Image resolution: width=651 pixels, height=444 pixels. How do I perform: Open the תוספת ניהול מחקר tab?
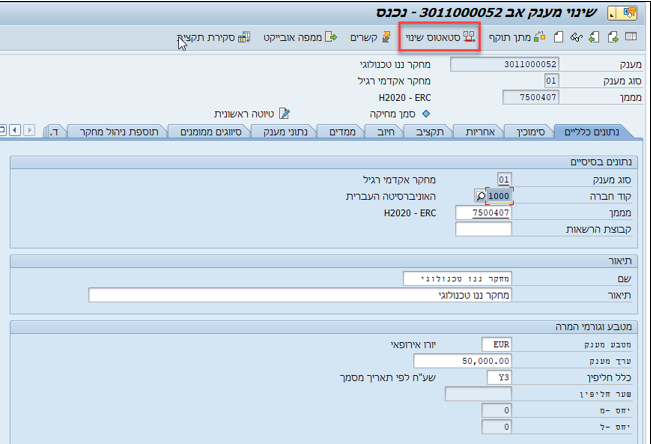[x=119, y=132]
